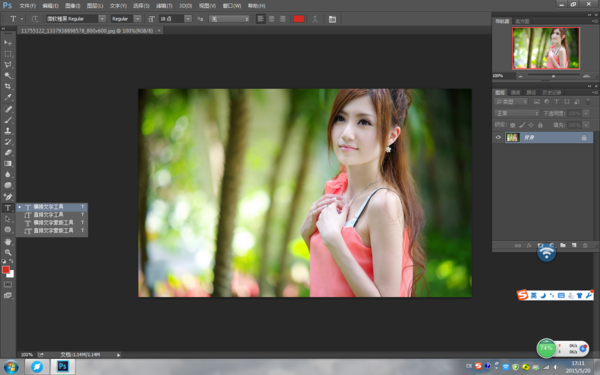The image size is (600, 375).
Task: Choose 横排文字蒙版工具 from the flyout
Action: tap(52, 223)
